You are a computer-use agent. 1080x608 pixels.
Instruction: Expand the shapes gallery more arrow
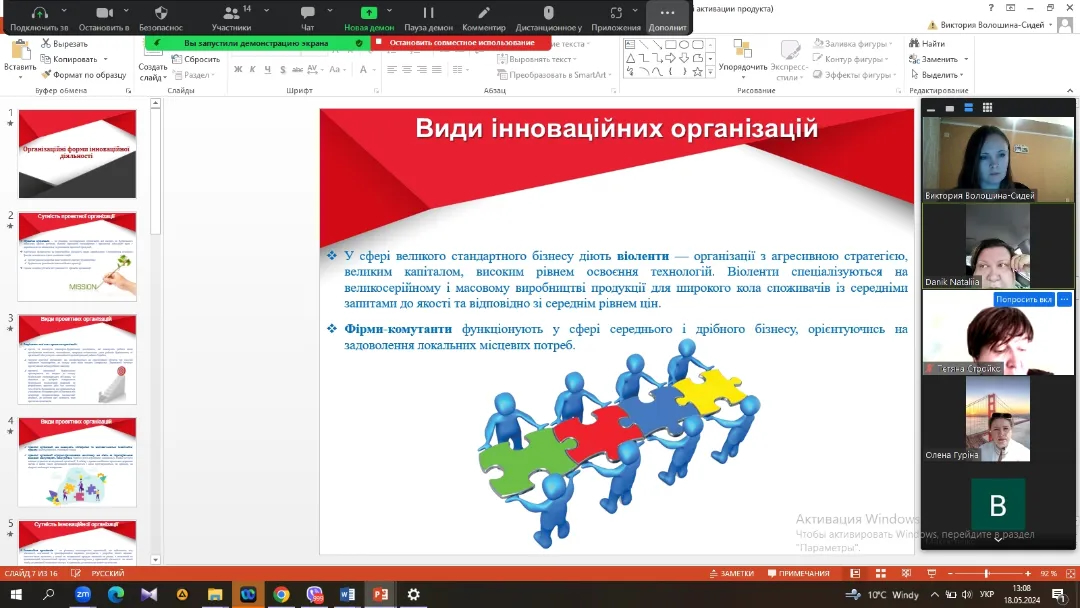[711, 72]
